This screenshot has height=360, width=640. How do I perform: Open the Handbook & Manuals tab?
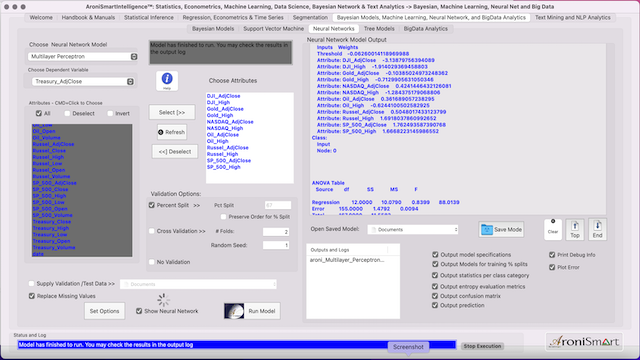tap(88, 18)
